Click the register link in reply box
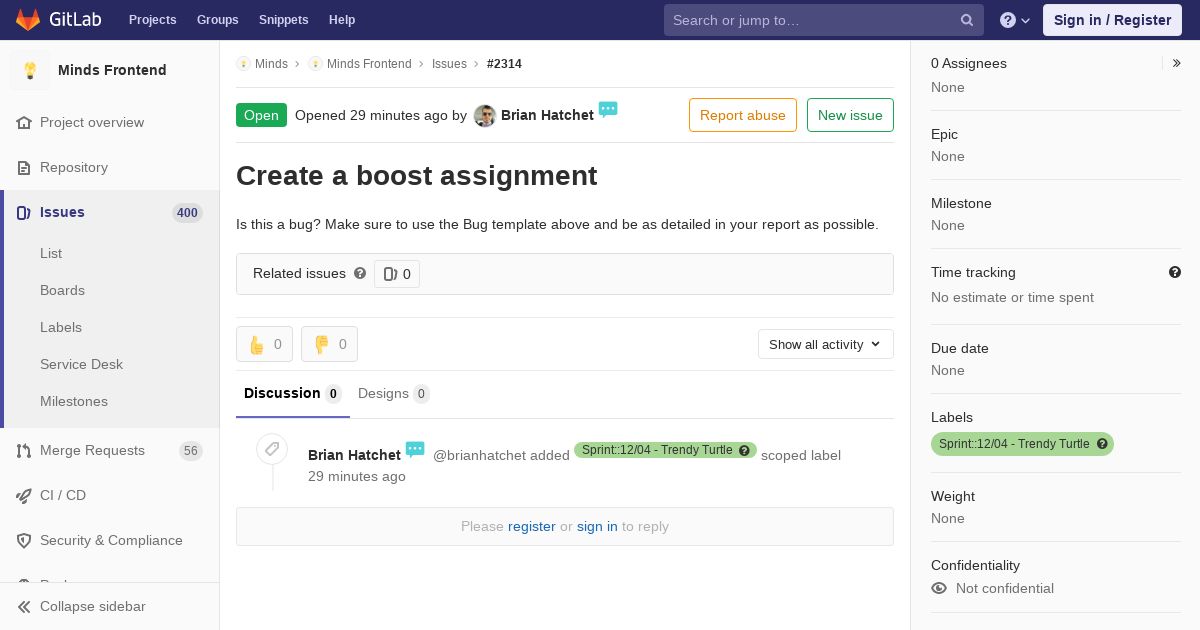This screenshot has height=630, width=1200. pos(532,526)
